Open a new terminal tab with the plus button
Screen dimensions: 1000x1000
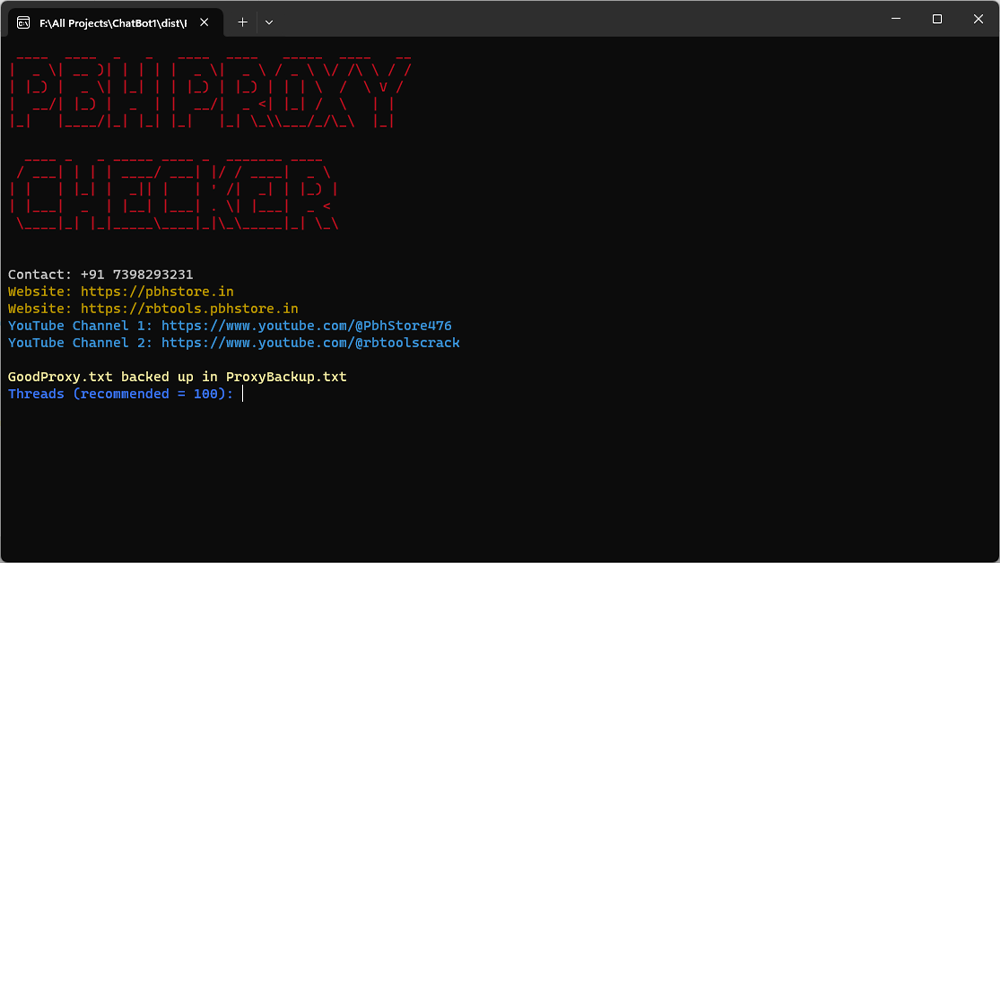coord(242,21)
